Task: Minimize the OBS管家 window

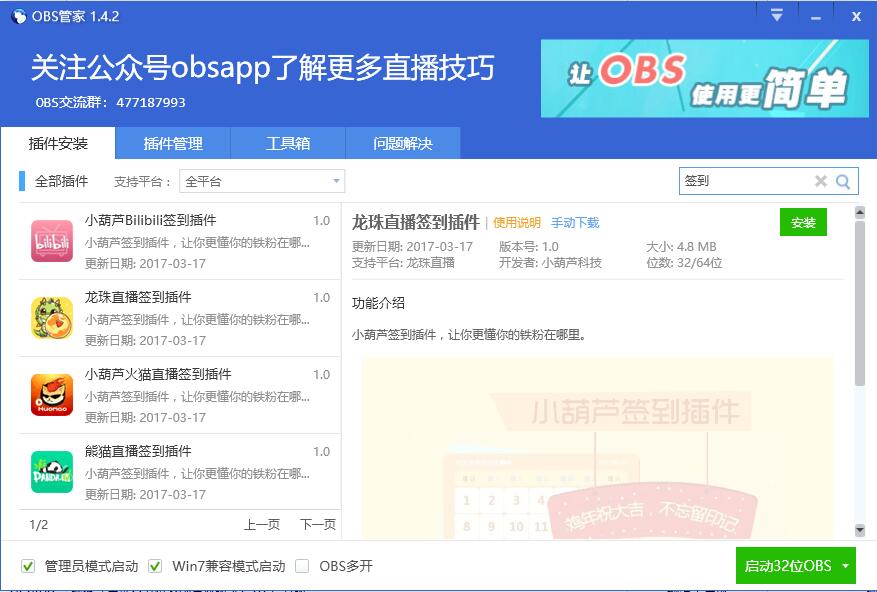Action: 816,18
